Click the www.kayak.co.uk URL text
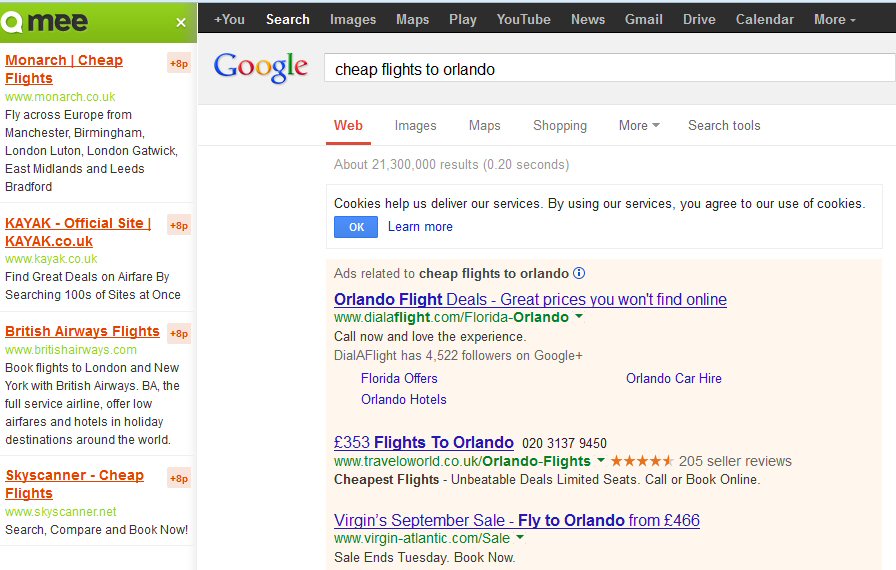 click(51, 259)
